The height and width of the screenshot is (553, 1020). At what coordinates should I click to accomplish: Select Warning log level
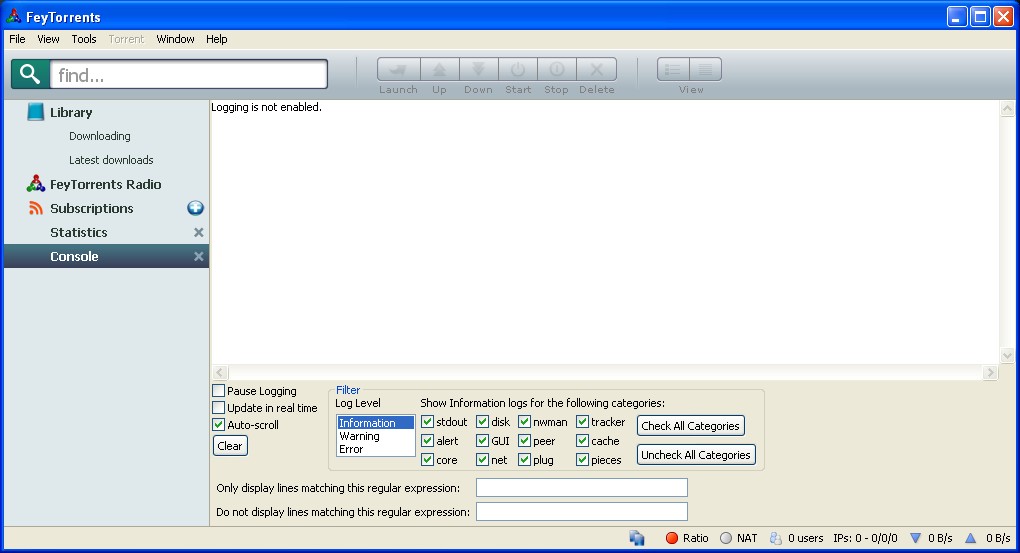375,436
